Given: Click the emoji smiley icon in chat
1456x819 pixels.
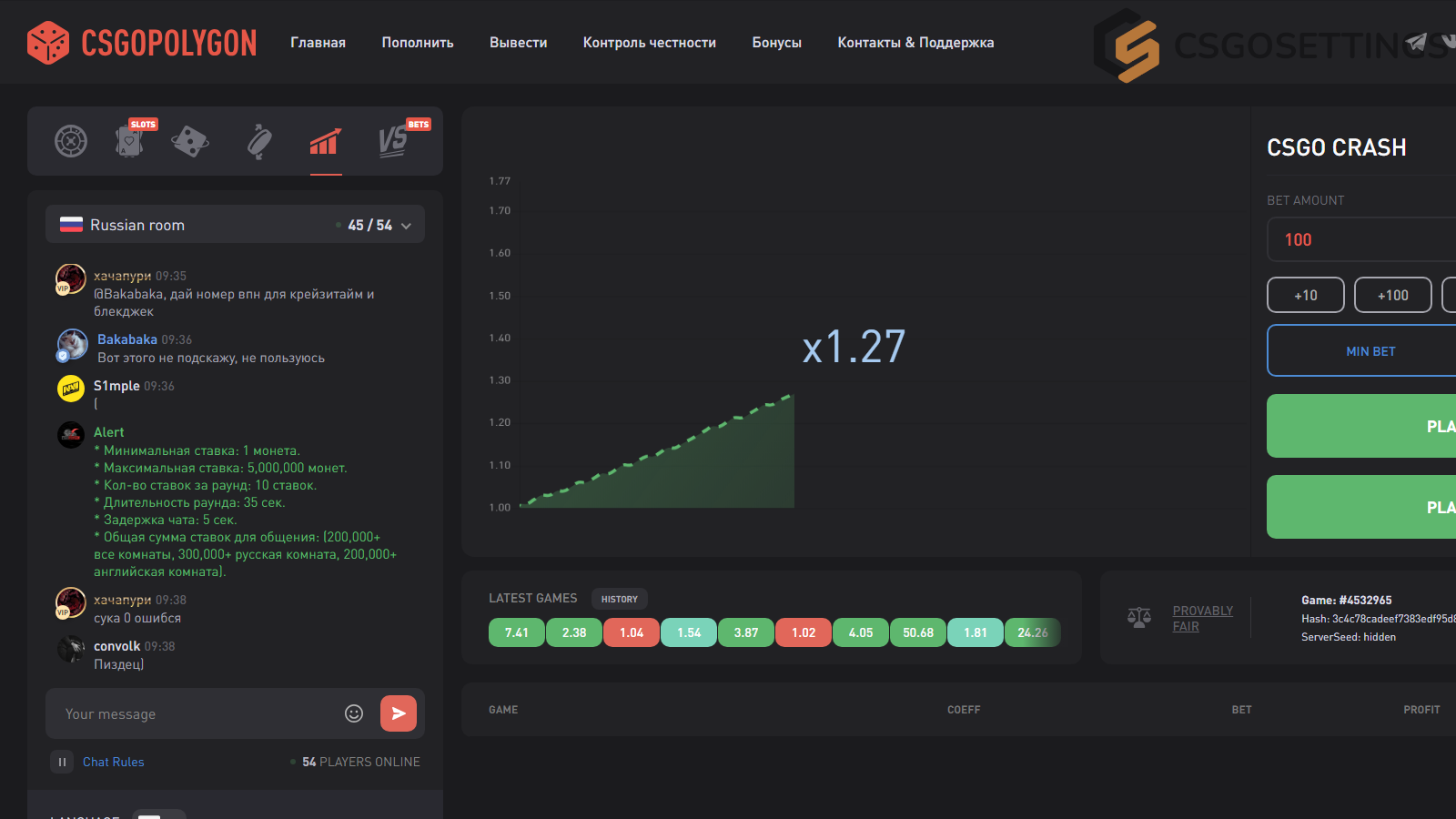Looking at the screenshot, I should pos(354,713).
